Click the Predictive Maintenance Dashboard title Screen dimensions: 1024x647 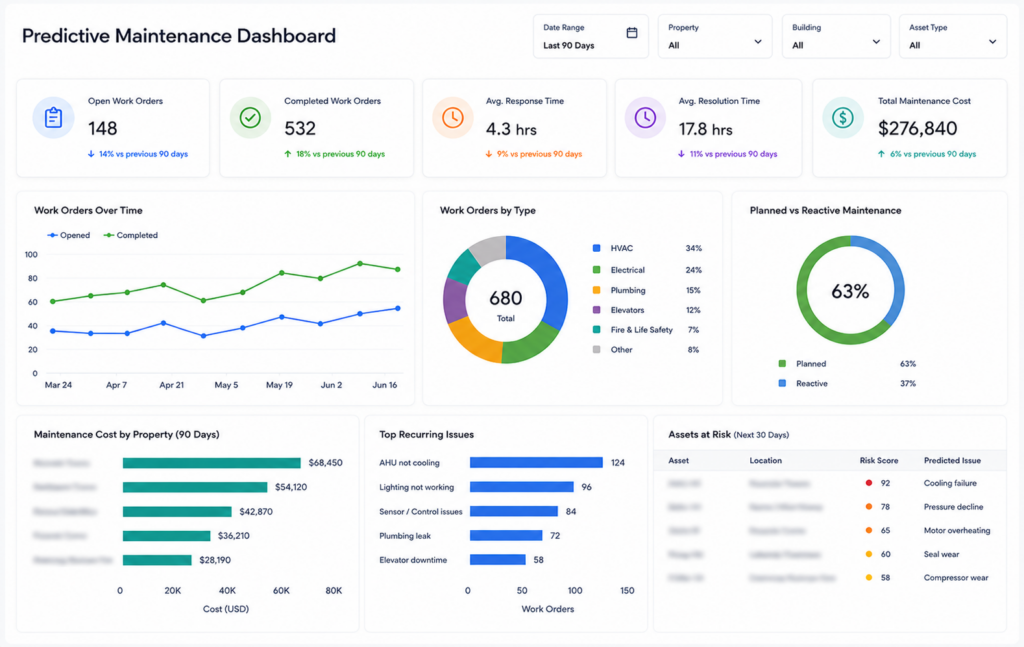[x=179, y=35]
